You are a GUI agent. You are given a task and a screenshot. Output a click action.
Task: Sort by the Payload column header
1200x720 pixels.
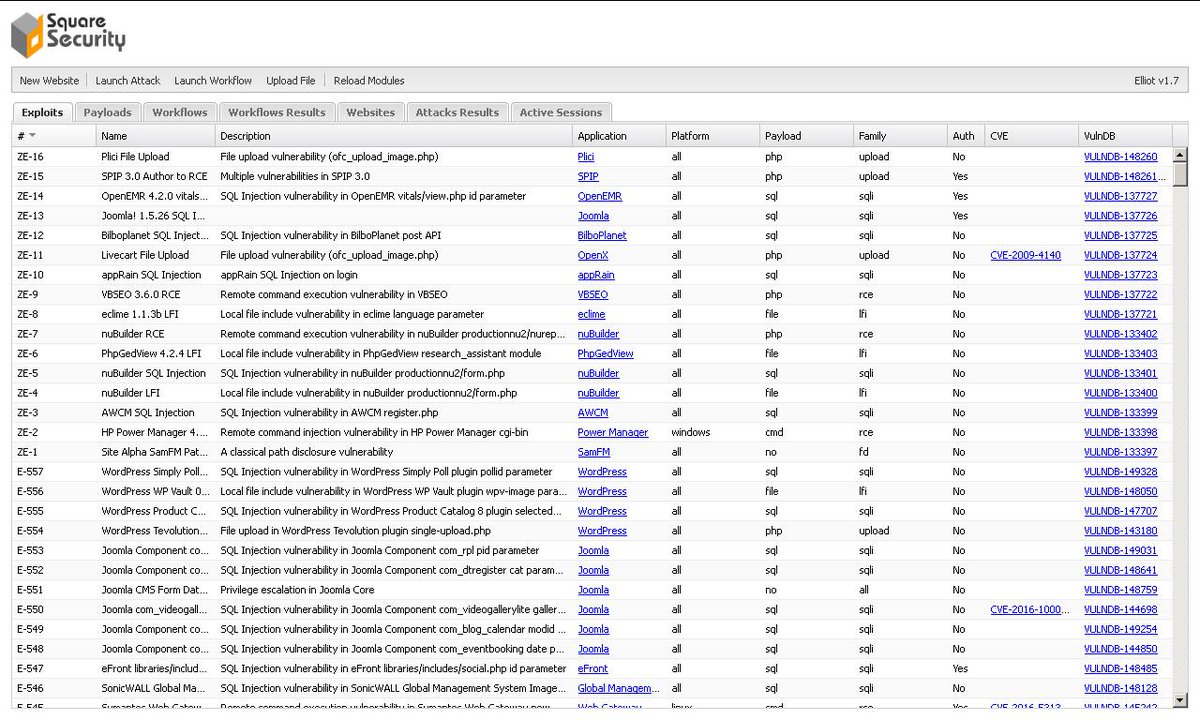(806, 135)
